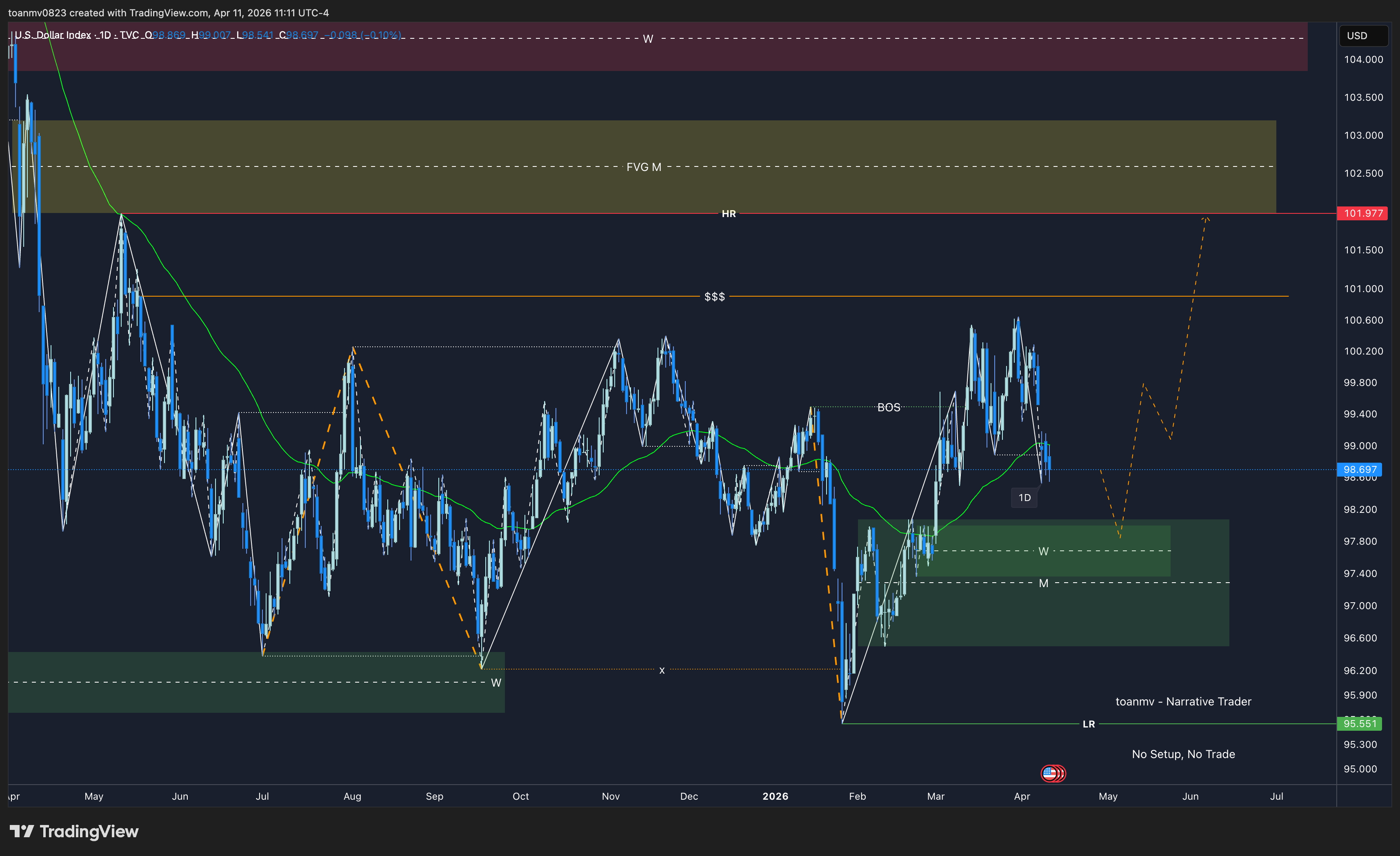Click the 1D timeframe tag near candles

tap(1024, 498)
